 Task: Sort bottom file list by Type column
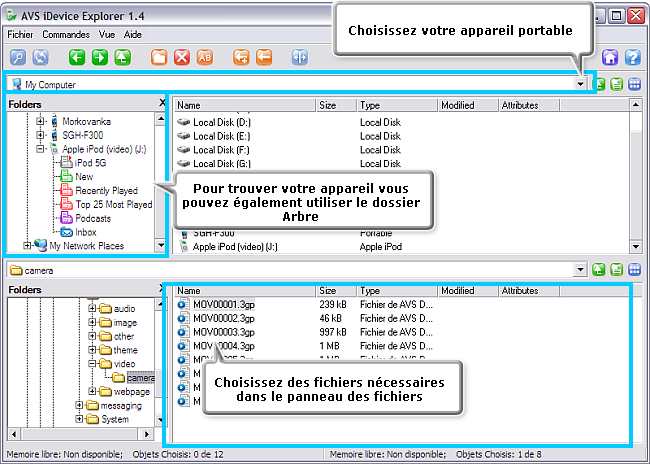click(397, 291)
